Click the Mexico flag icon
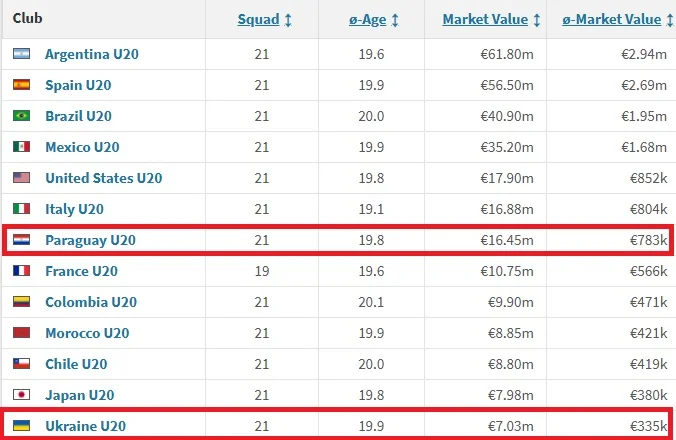 click(x=22, y=147)
